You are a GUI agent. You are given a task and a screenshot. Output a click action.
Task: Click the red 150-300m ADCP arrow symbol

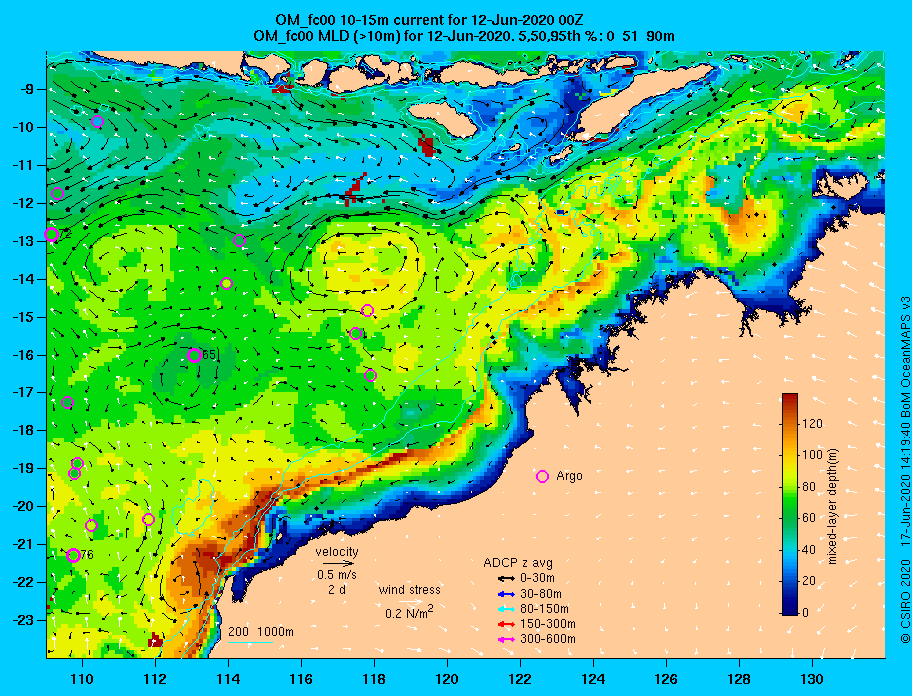[x=506, y=624]
